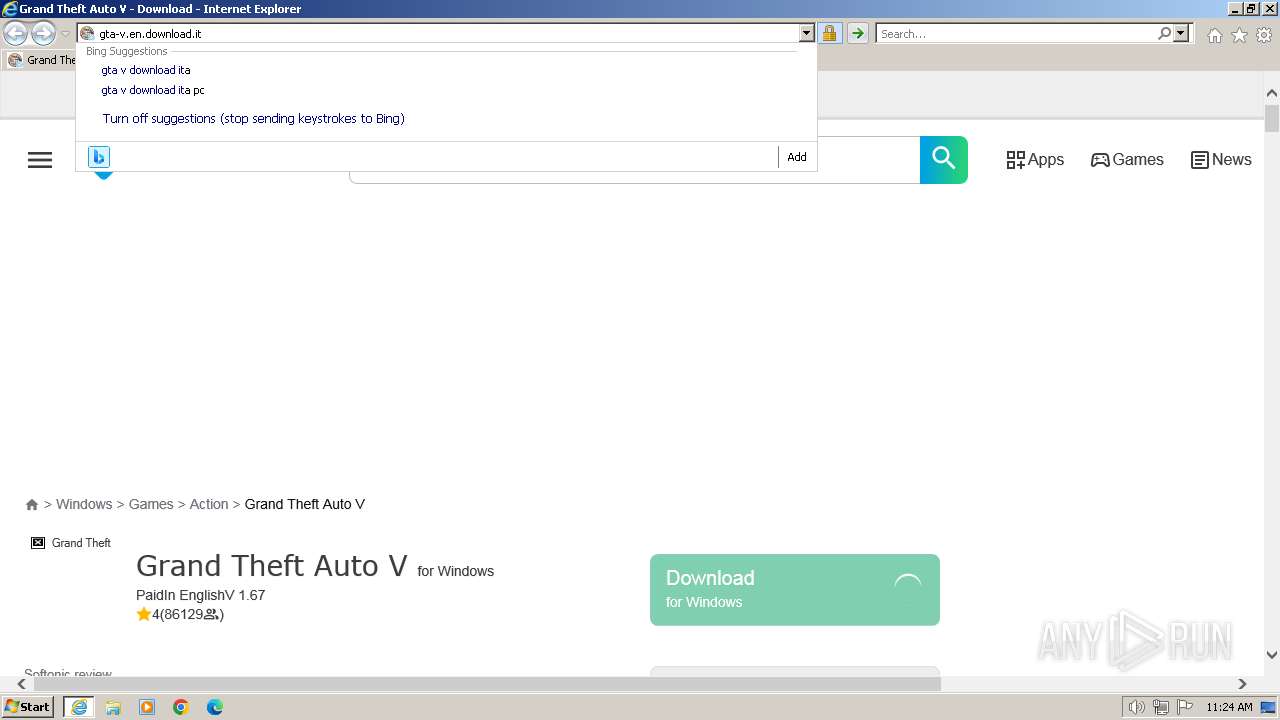Click the teal site search button
This screenshot has width=1280, height=720.
944,159
